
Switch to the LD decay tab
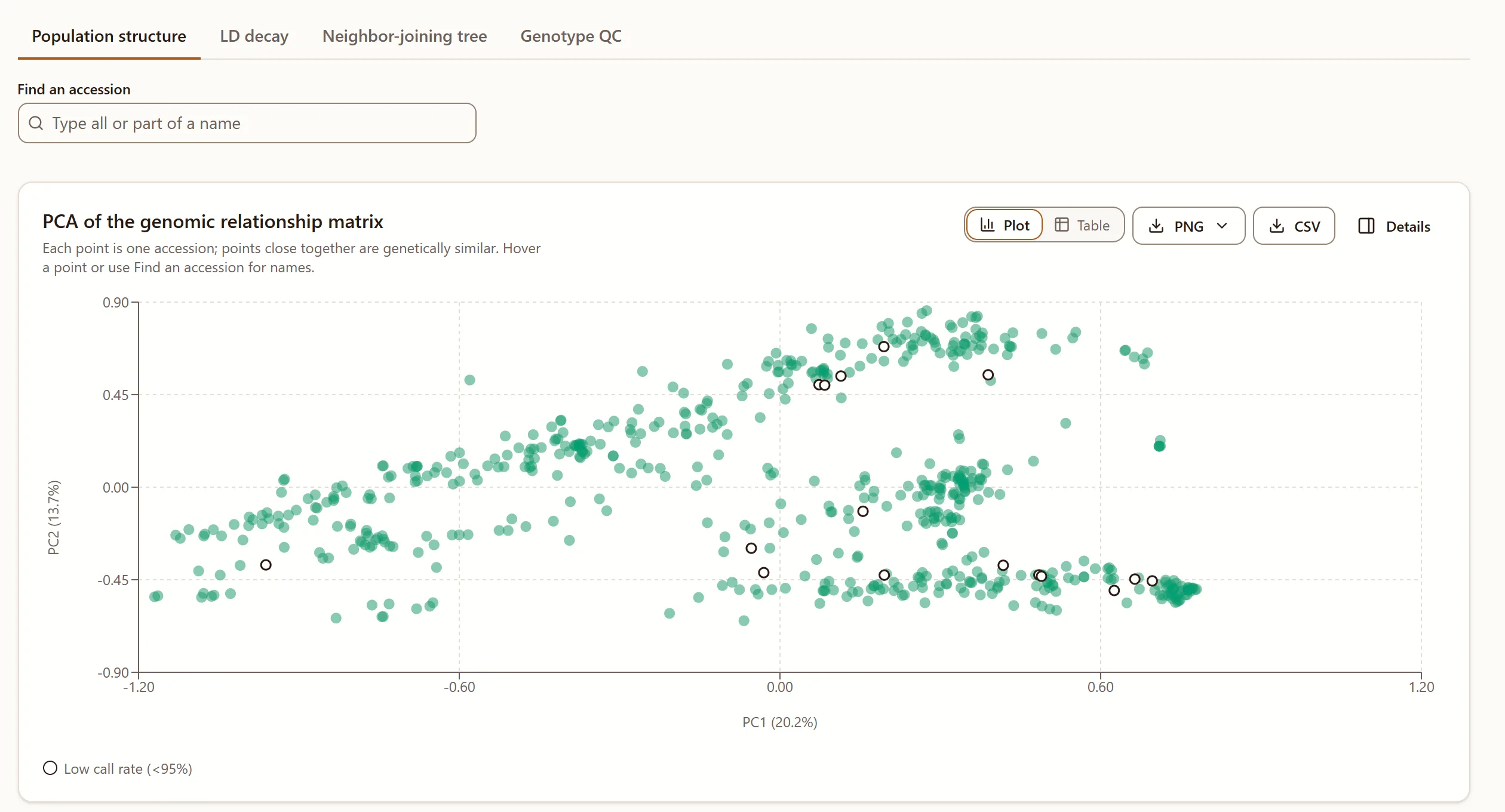(254, 36)
